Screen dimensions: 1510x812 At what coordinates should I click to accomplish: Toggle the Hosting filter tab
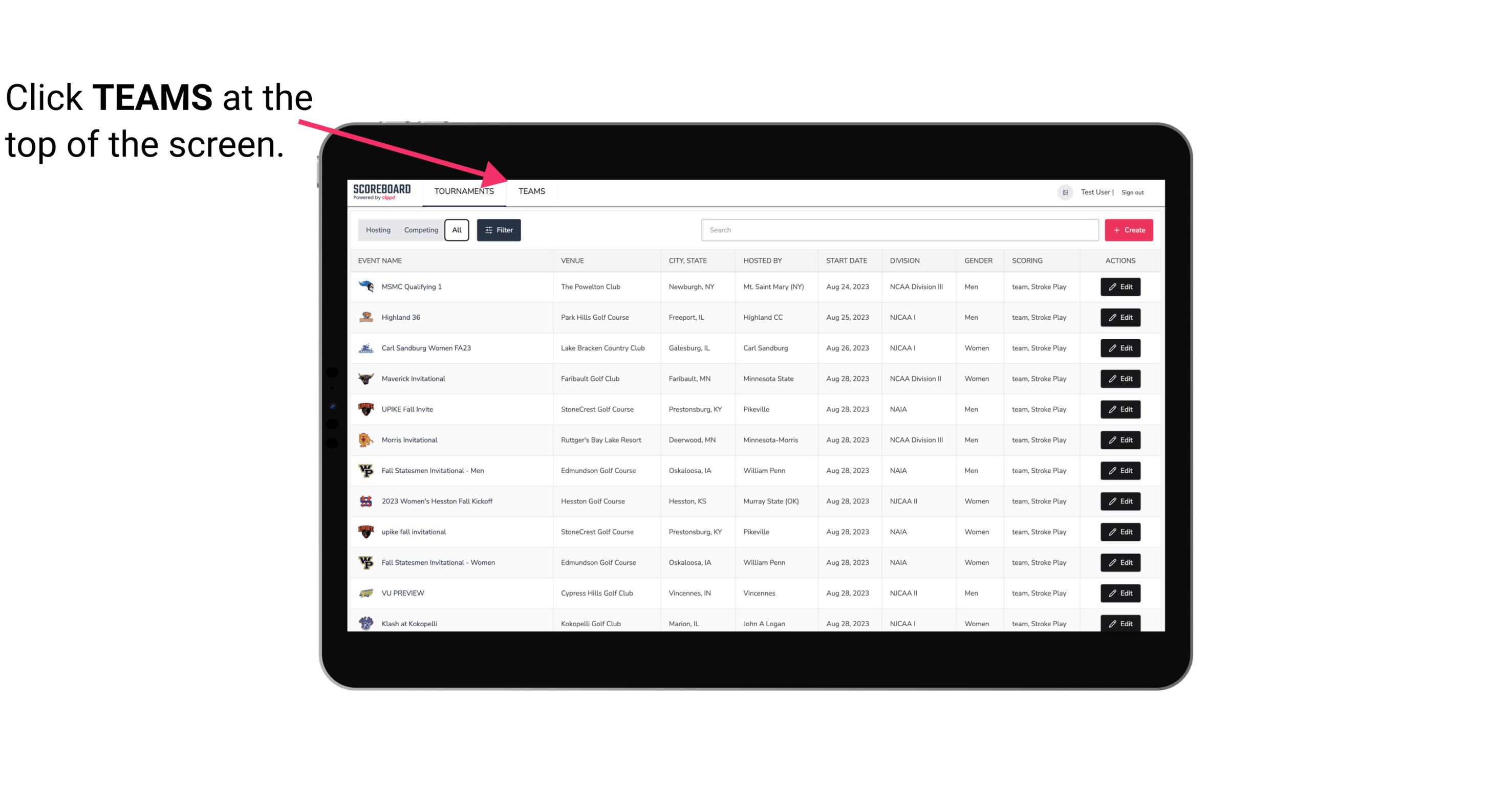pos(378,229)
